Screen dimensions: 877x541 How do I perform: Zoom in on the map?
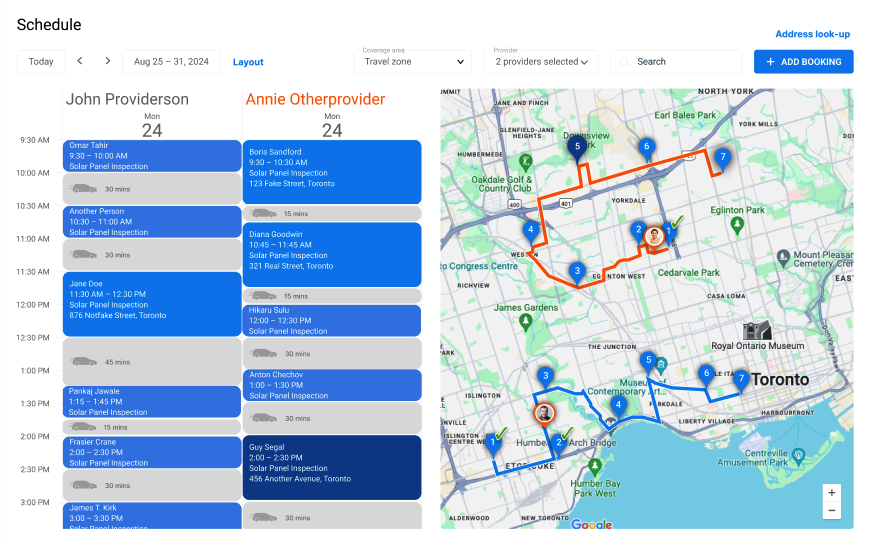(x=832, y=493)
